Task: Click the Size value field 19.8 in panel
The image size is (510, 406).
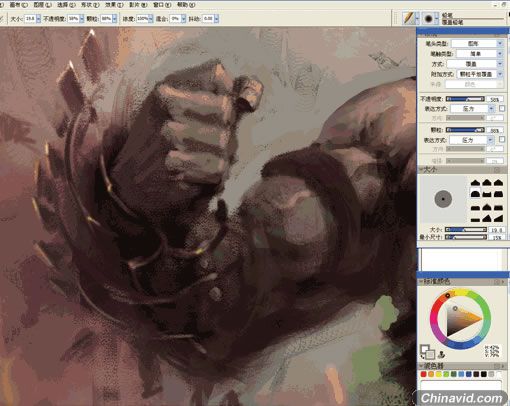Action: tap(497, 230)
